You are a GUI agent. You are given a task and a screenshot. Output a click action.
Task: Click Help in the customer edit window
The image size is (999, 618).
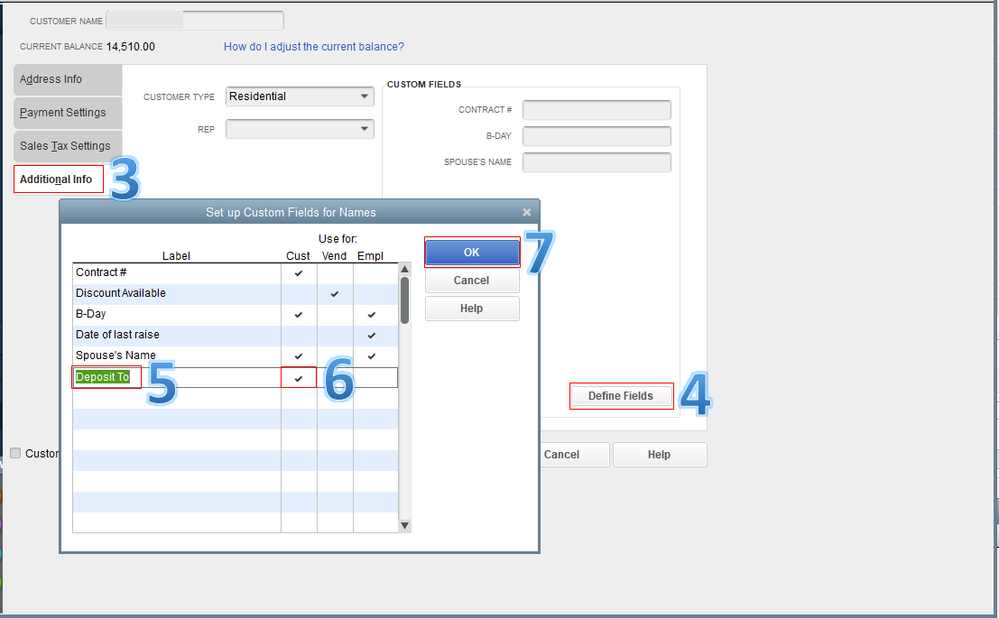click(x=659, y=455)
